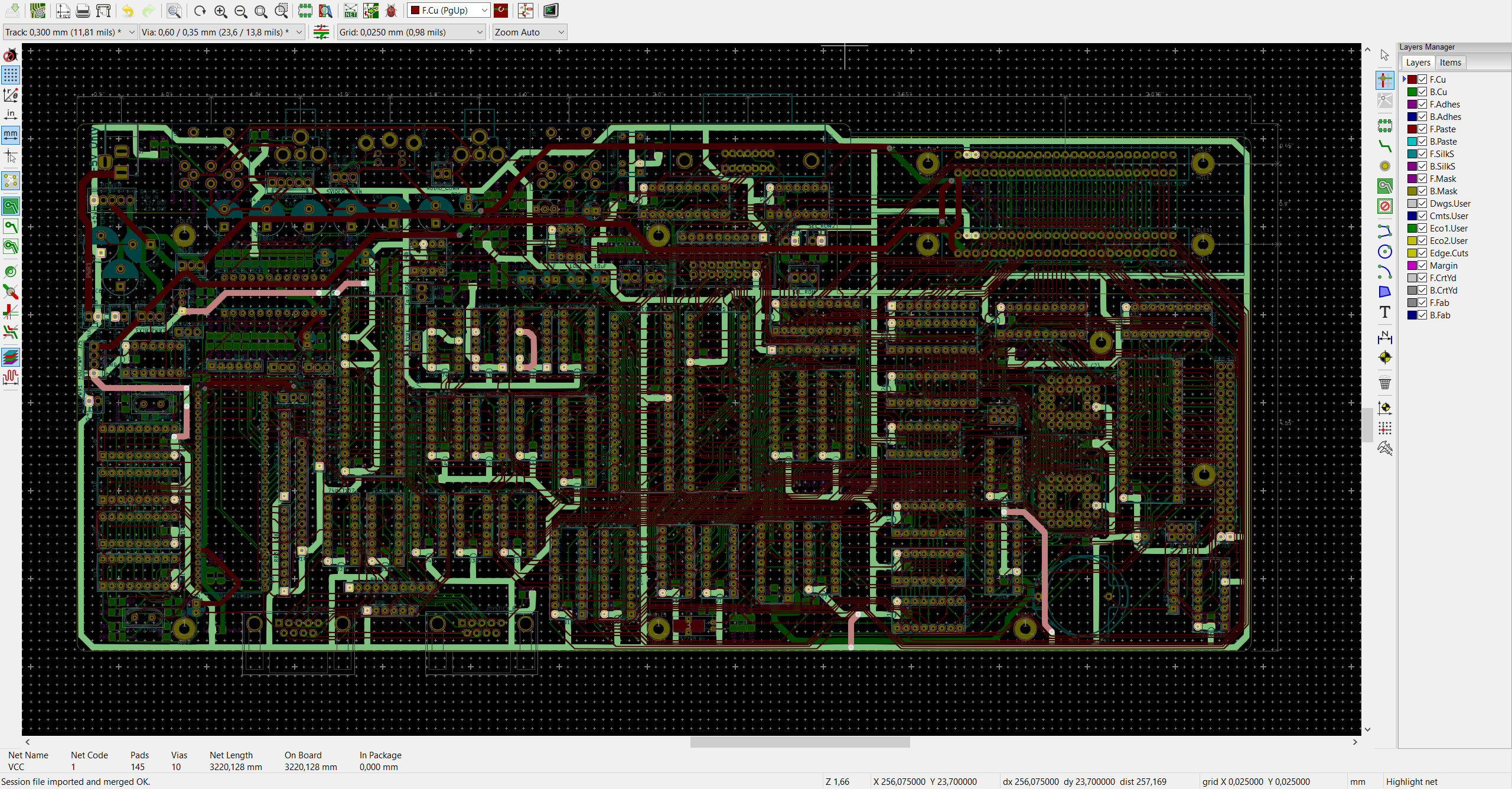Select the Draw line tool
Image resolution: width=1512 pixels, height=789 pixels.
(x=1384, y=231)
